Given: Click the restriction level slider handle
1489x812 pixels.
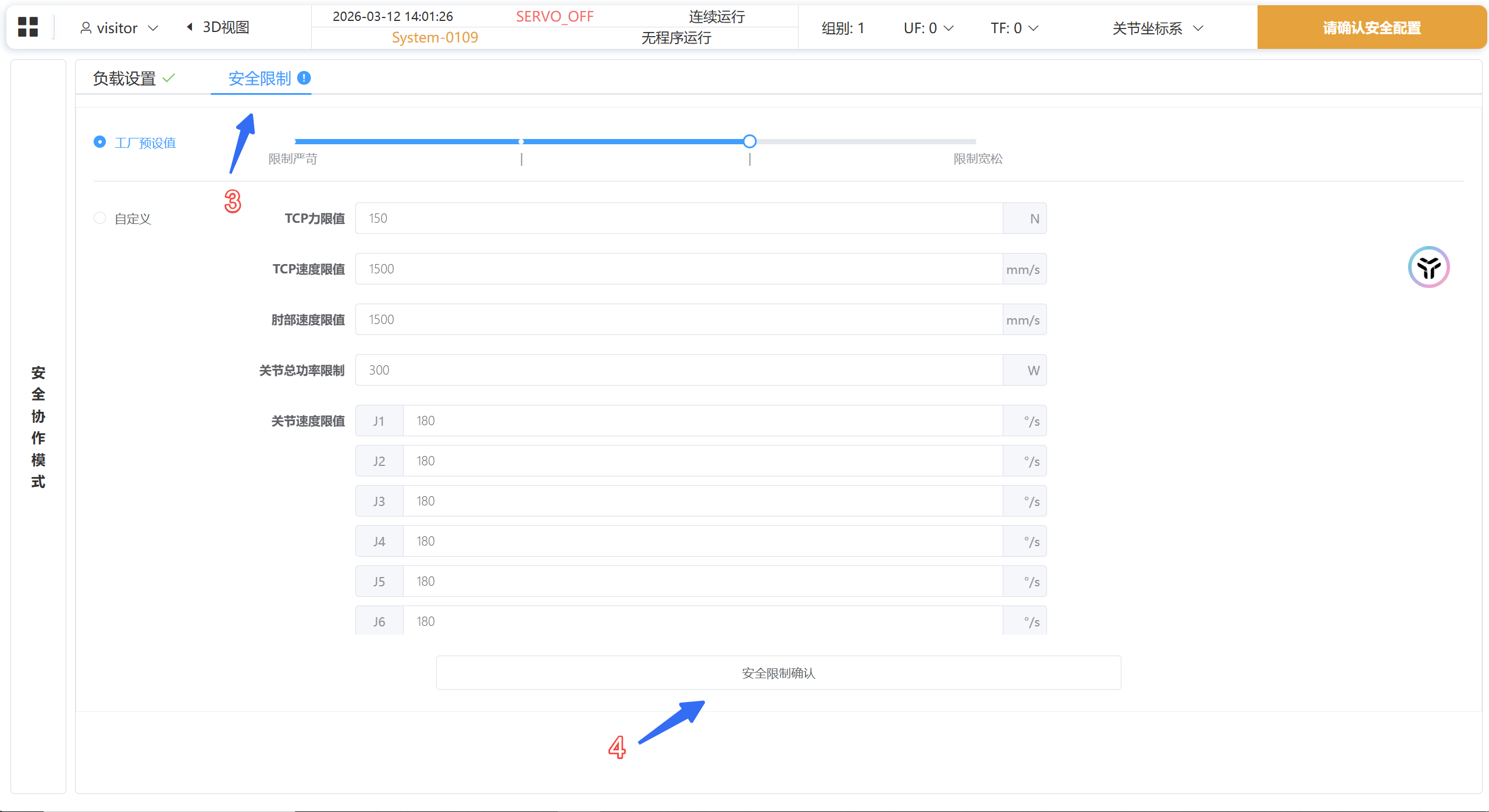Looking at the screenshot, I should point(750,141).
